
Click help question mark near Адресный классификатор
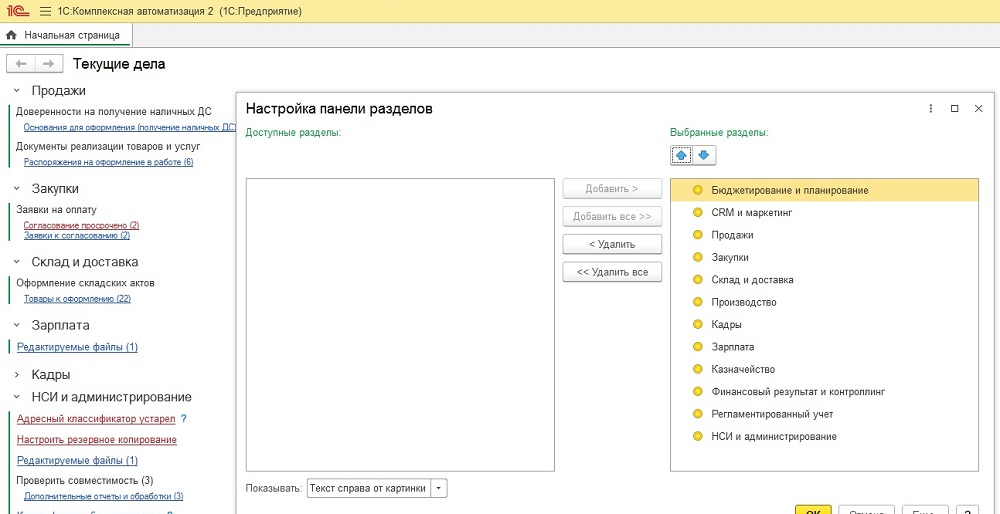point(184,419)
